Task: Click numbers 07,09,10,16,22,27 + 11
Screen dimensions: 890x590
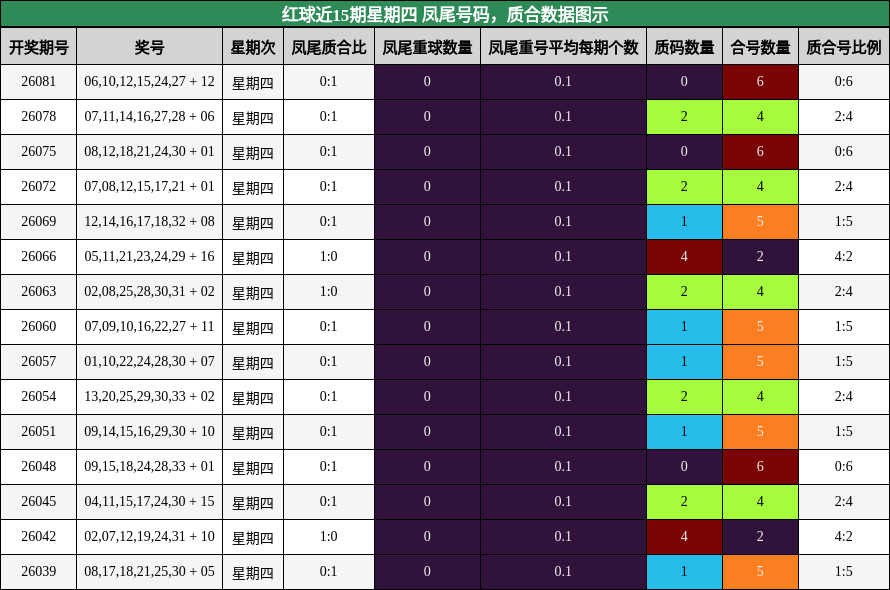Action: (x=149, y=327)
